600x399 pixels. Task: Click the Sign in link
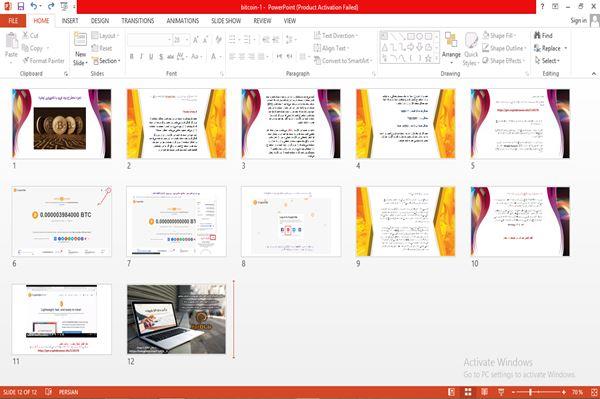[578, 21]
